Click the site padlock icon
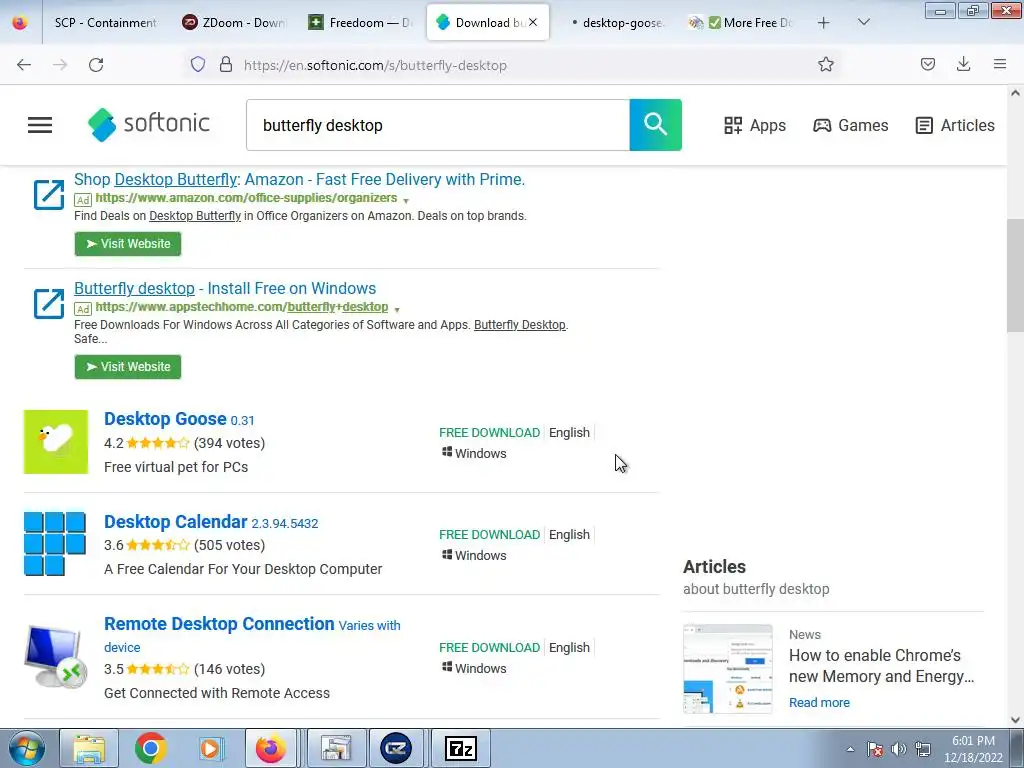The width and height of the screenshot is (1024, 768). coord(226,64)
